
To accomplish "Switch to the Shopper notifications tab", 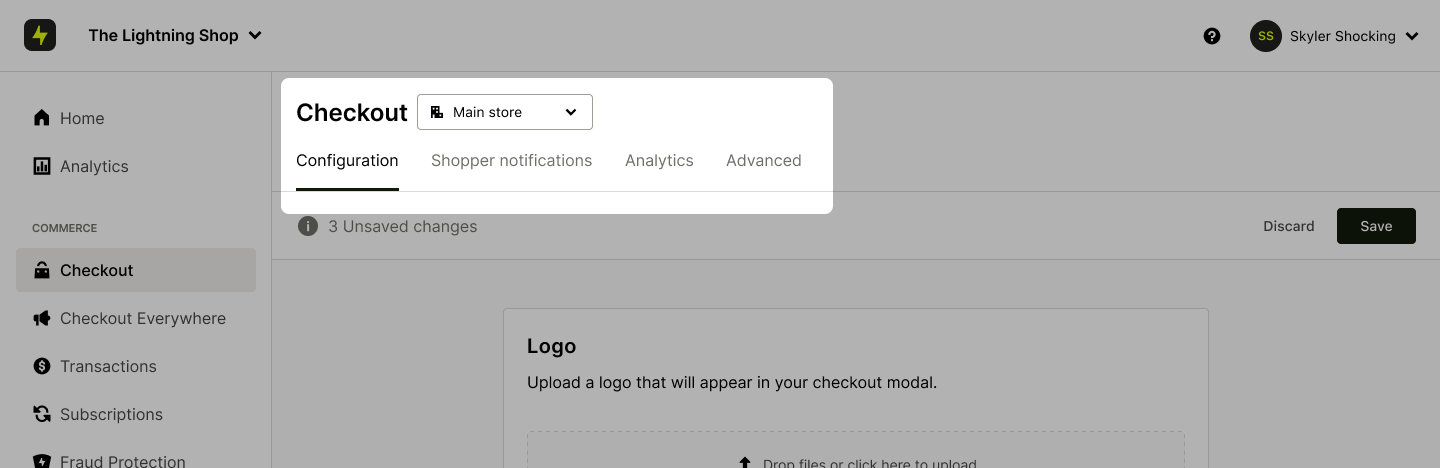I will coord(511,160).
